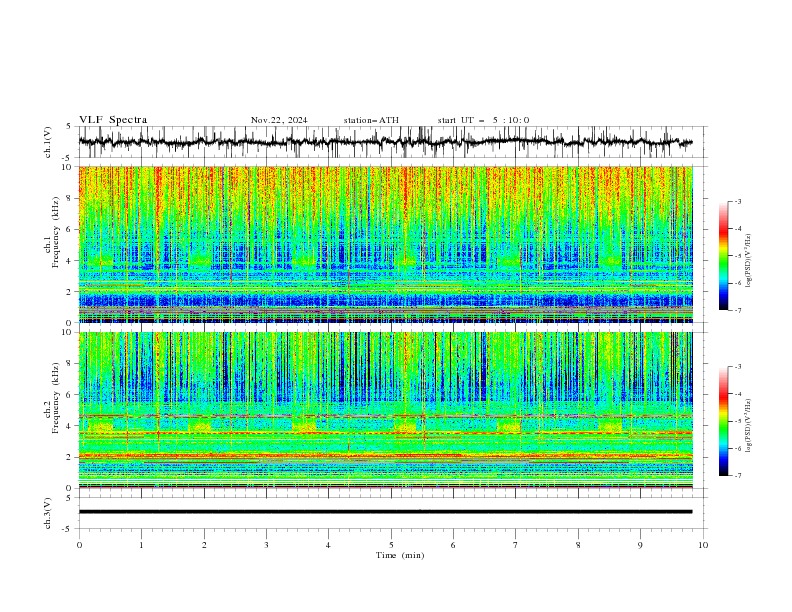Select the ch.1 colorbar "log(PSD)(V²/Hz)" label
Screen dimensions: 792x612
749,261
